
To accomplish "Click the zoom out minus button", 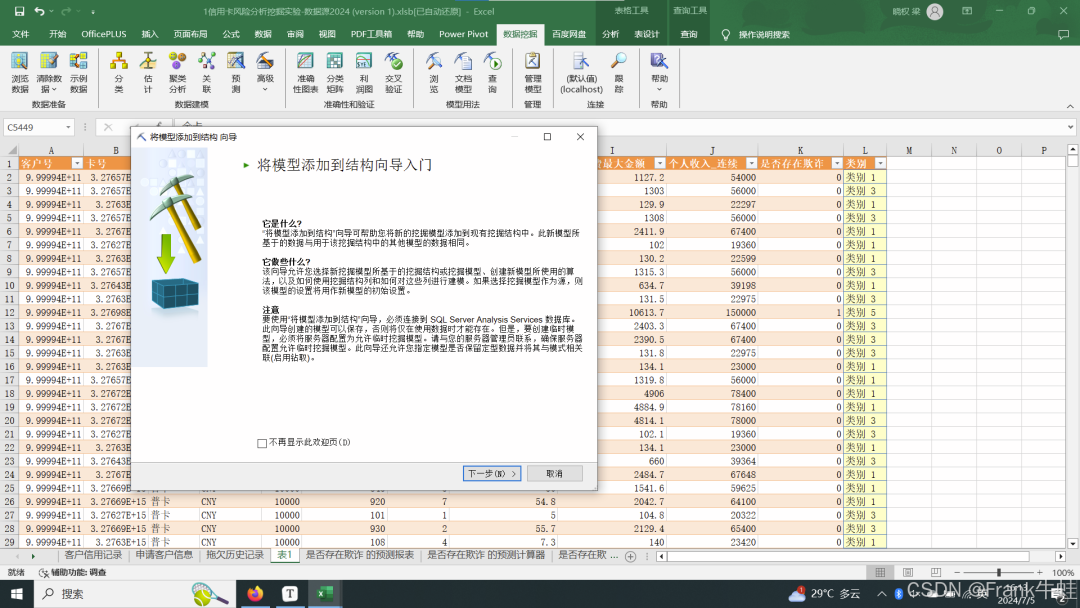I will click(957, 572).
